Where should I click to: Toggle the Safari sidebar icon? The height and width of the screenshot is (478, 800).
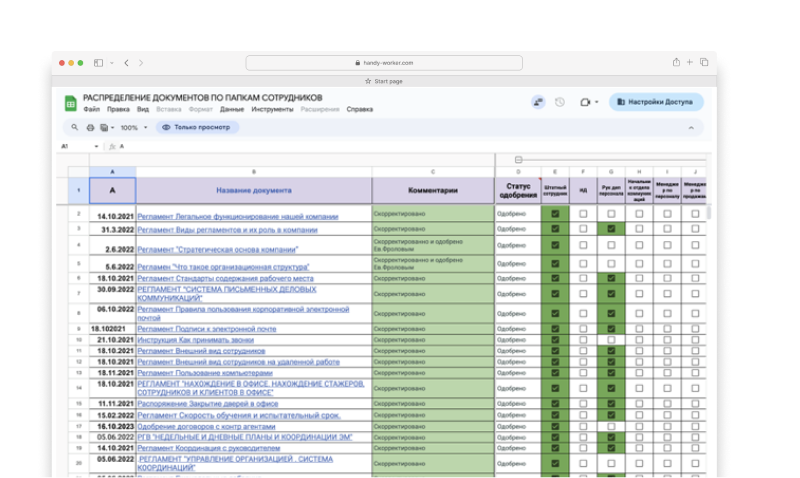tap(98, 63)
